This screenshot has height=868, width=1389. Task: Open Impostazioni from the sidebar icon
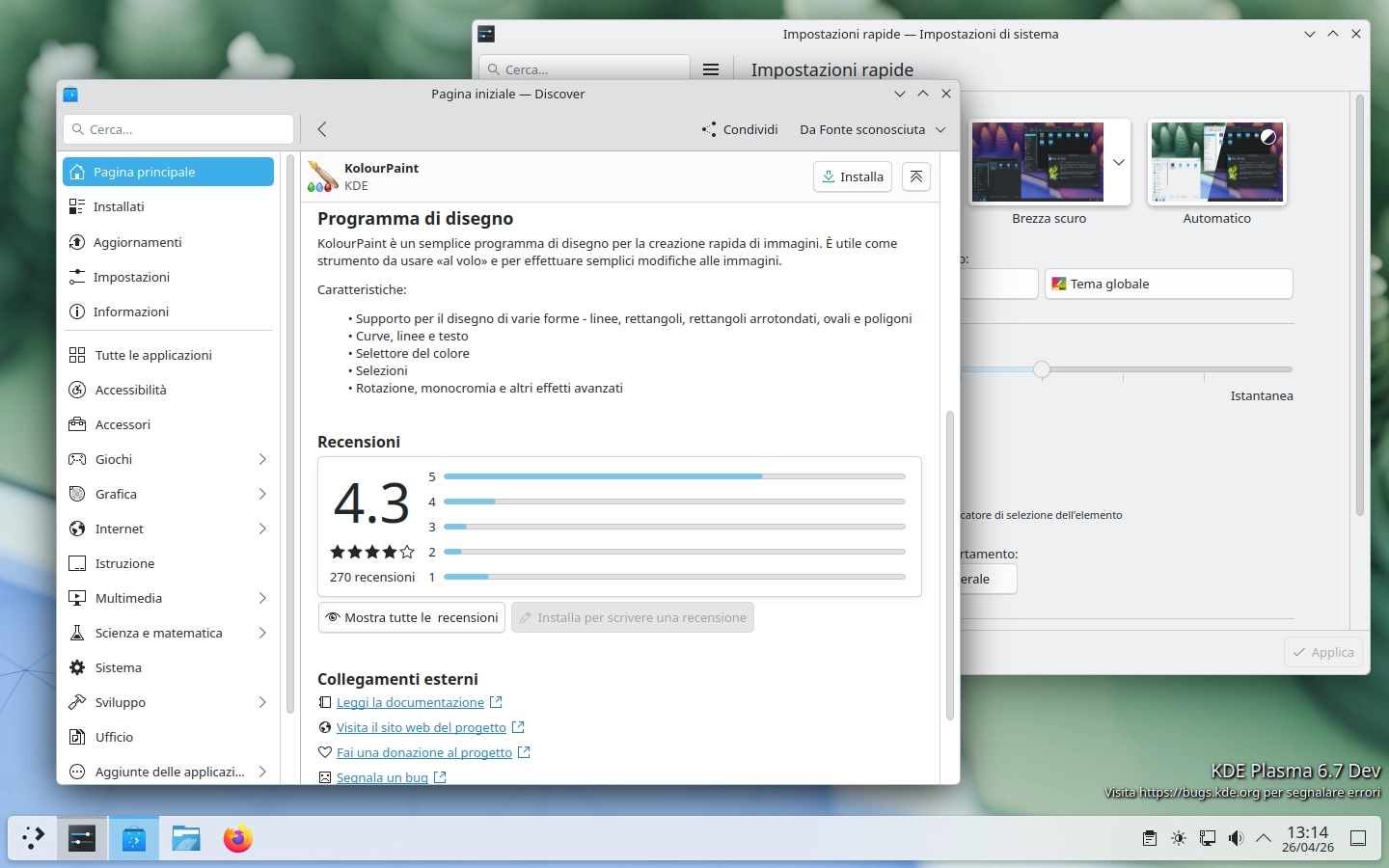click(78, 277)
